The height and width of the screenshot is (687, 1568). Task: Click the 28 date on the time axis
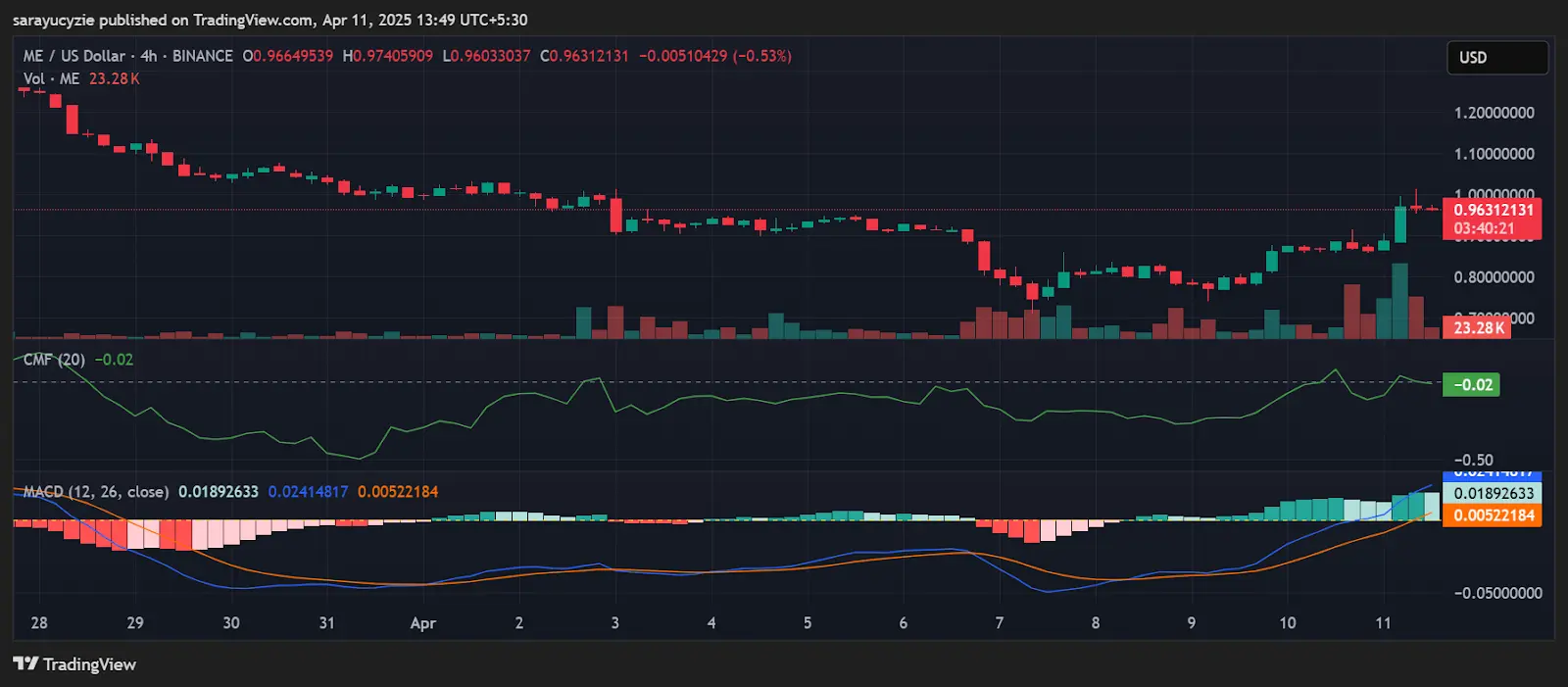39,623
